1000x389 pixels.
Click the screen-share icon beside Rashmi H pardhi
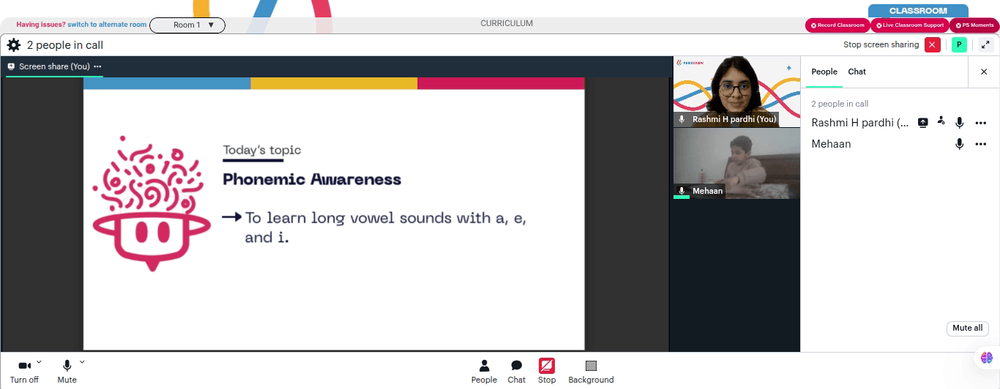coord(922,123)
